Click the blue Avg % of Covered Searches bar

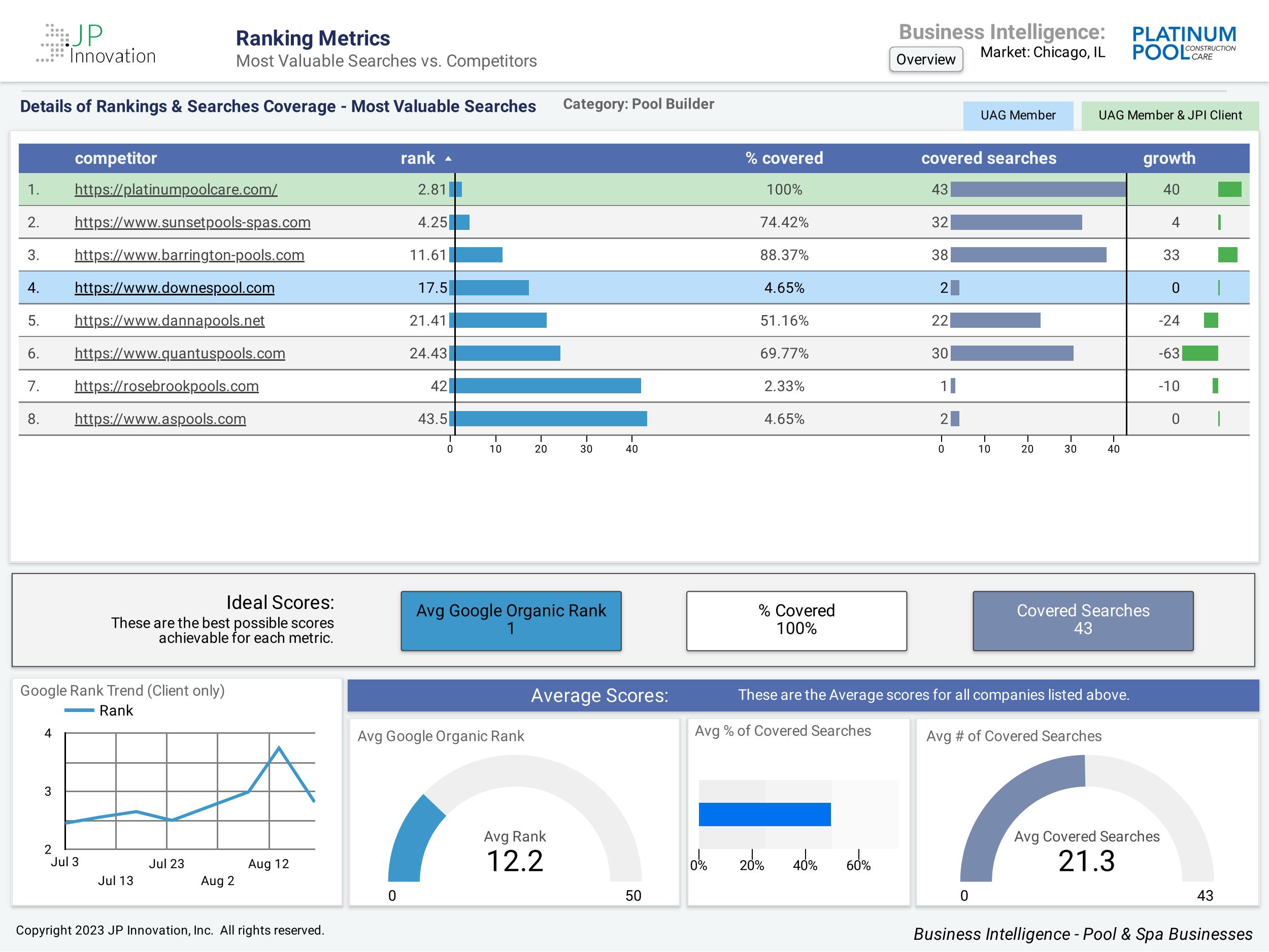pyautogui.click(x=764, y=814)
